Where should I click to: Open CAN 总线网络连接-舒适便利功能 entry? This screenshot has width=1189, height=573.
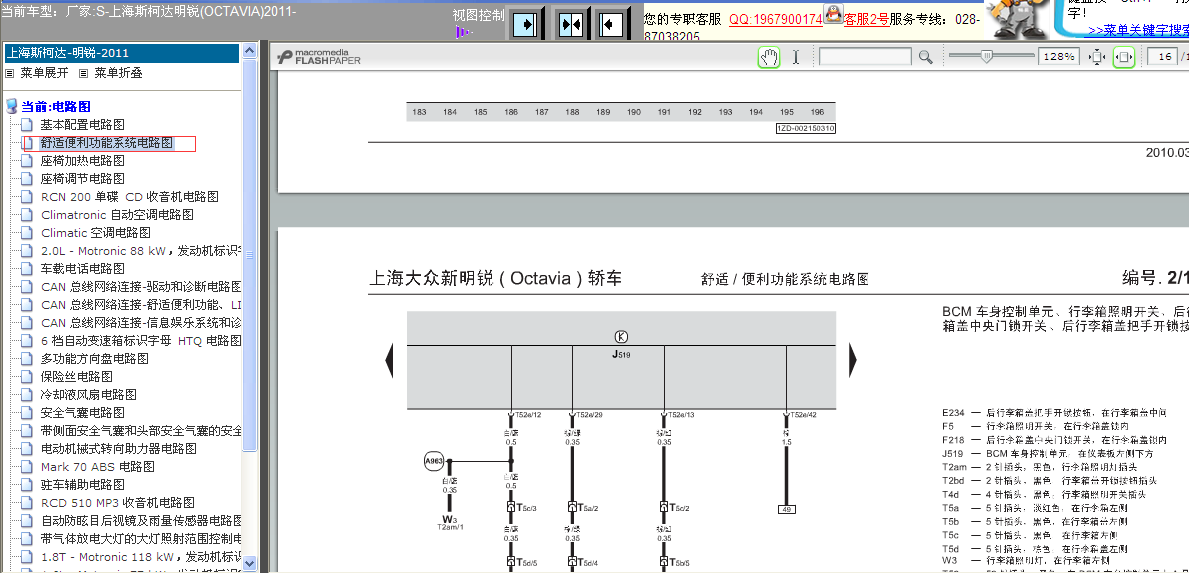[x=141, y=305]
